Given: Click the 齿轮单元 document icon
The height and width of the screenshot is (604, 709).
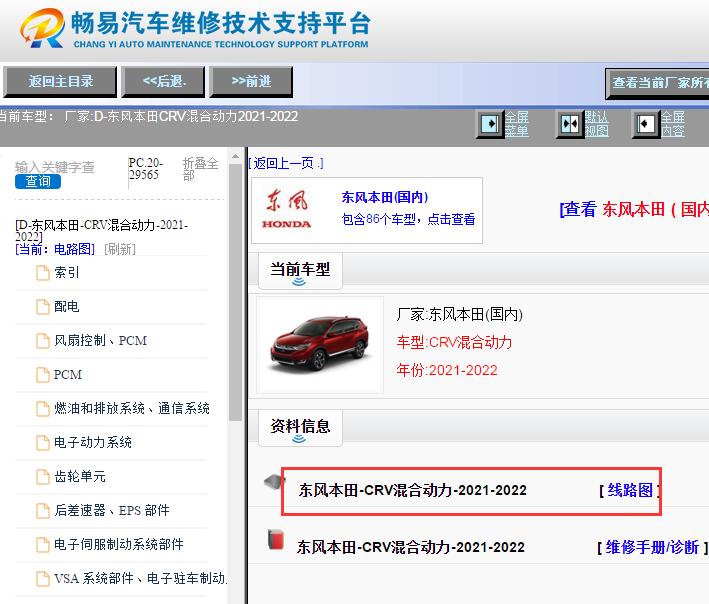Looking at the screenshot, I should (x=43, y=477).
